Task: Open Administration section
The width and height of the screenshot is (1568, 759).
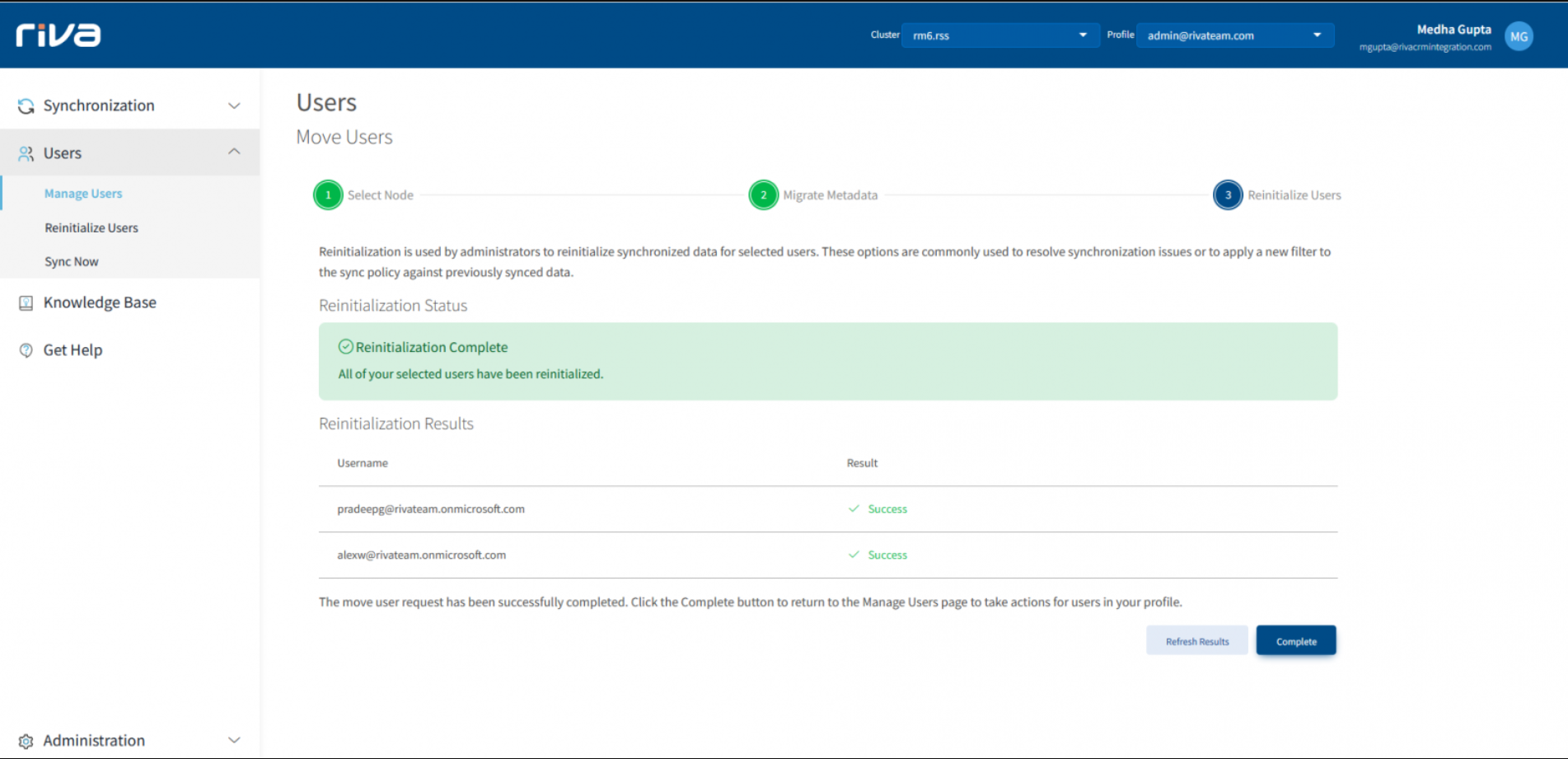Action: [130, 740]
